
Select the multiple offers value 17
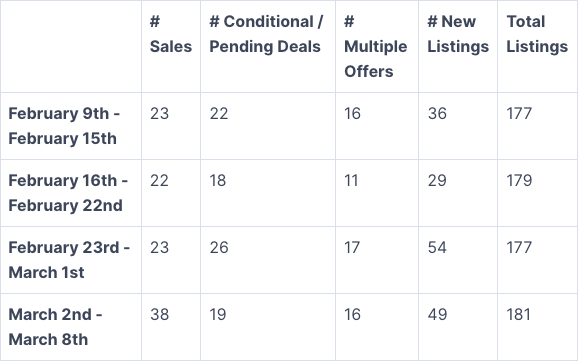[352, 247]
